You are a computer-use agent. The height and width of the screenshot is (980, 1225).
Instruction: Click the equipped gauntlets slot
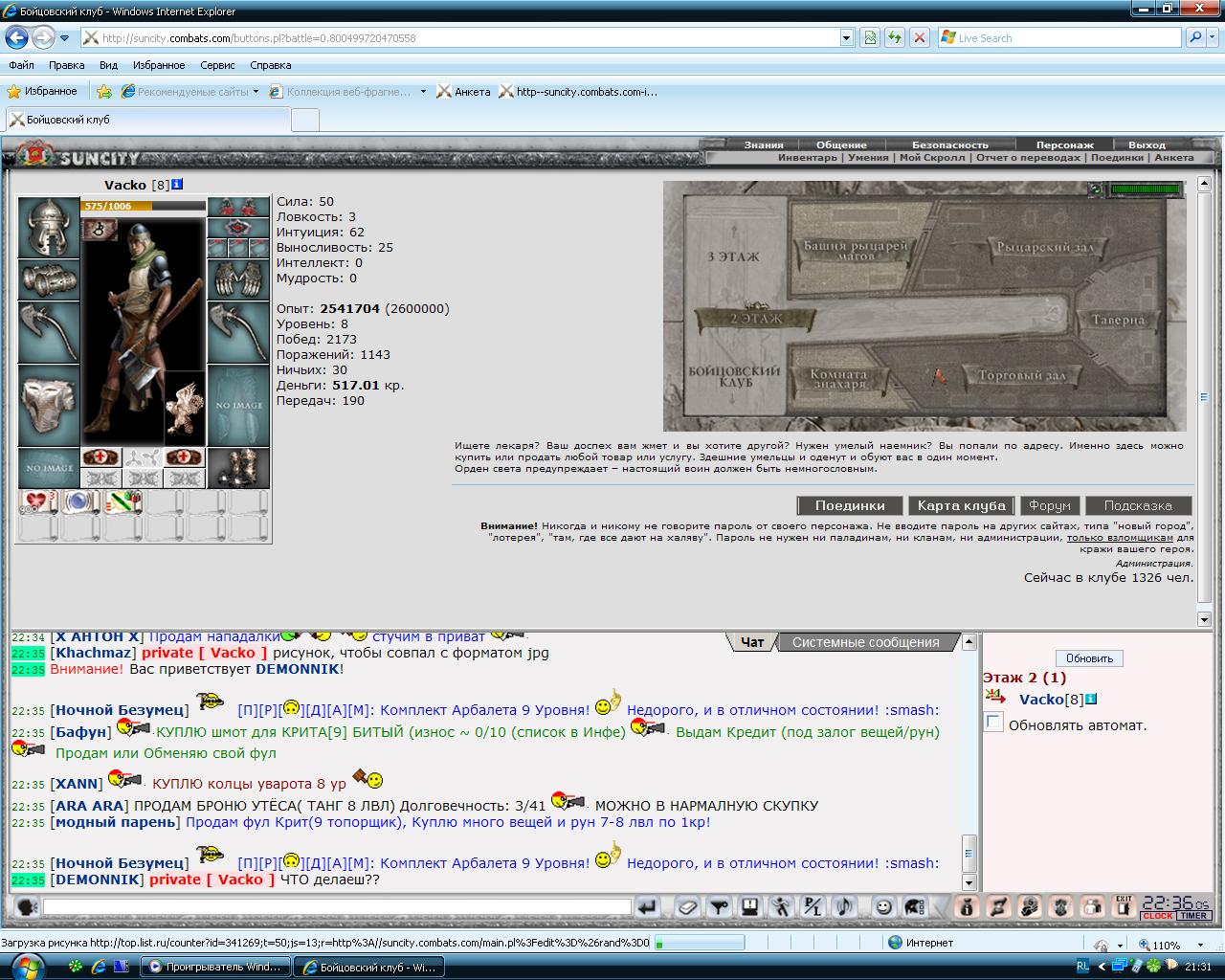point(239,280)
